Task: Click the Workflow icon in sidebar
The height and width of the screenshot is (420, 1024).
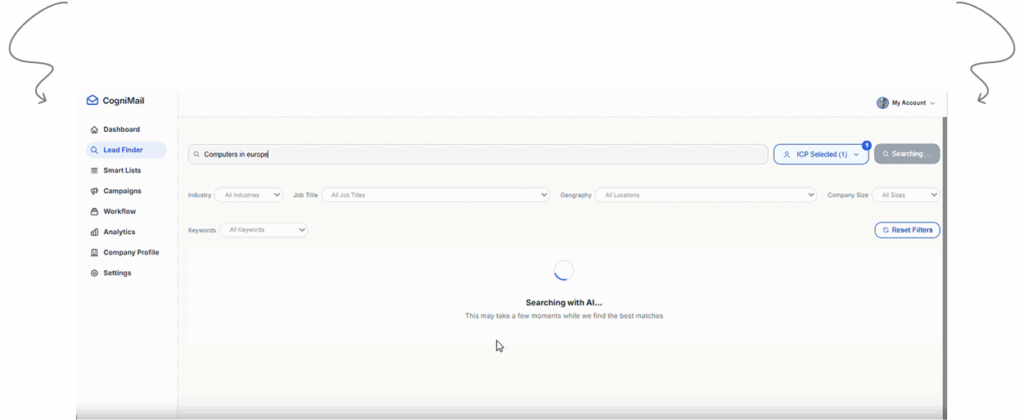Action: (x=94, y=212)
